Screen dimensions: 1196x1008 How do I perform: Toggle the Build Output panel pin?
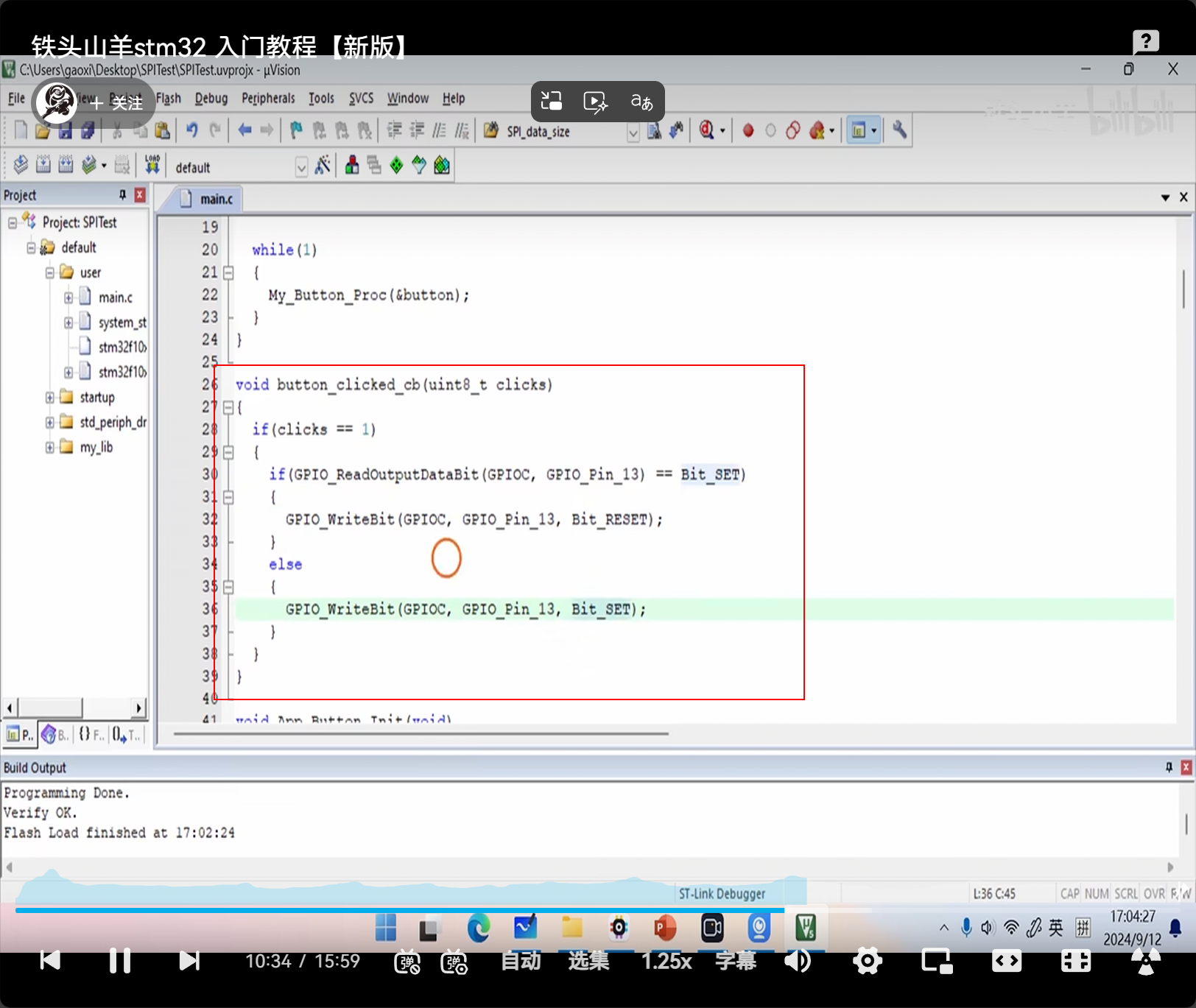pyautogui.click(x=1169, y=767)
